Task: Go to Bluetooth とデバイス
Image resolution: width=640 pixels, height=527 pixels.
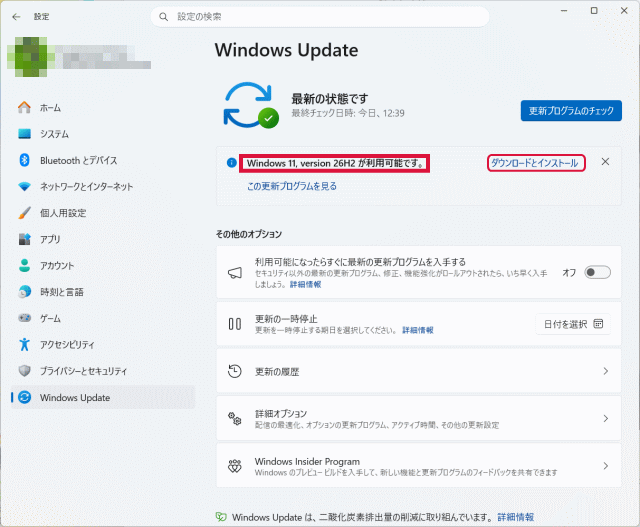Action: click(78, 160)
